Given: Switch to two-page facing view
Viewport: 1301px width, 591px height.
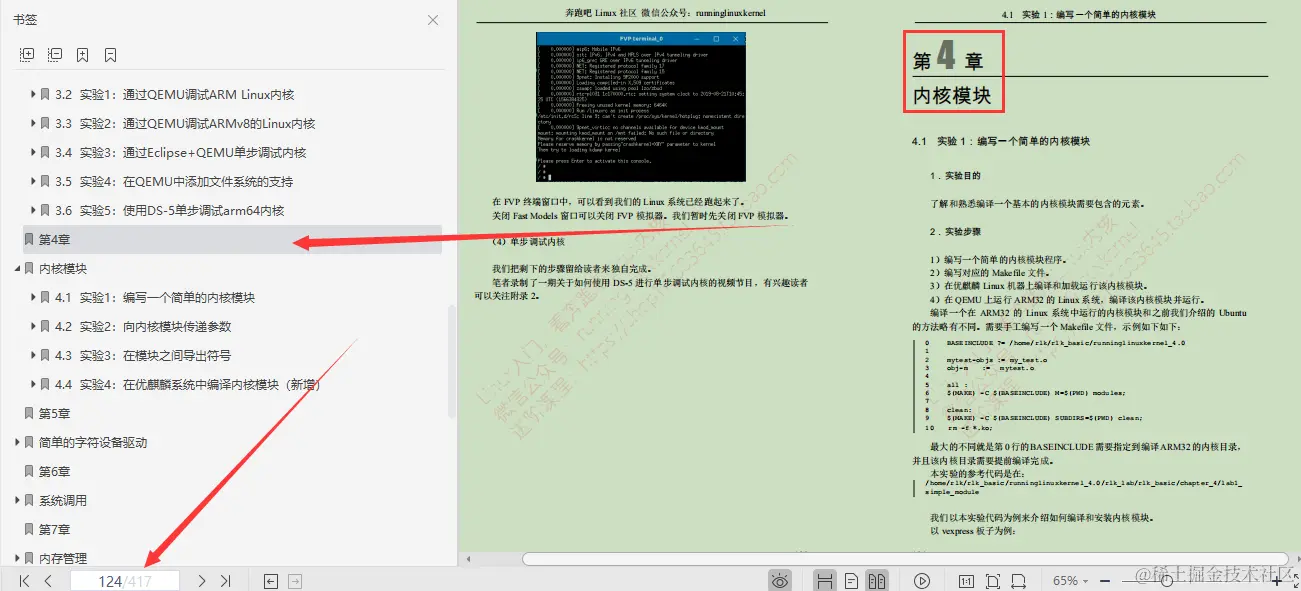Looking at the screenshot, I should pos(879,580).
